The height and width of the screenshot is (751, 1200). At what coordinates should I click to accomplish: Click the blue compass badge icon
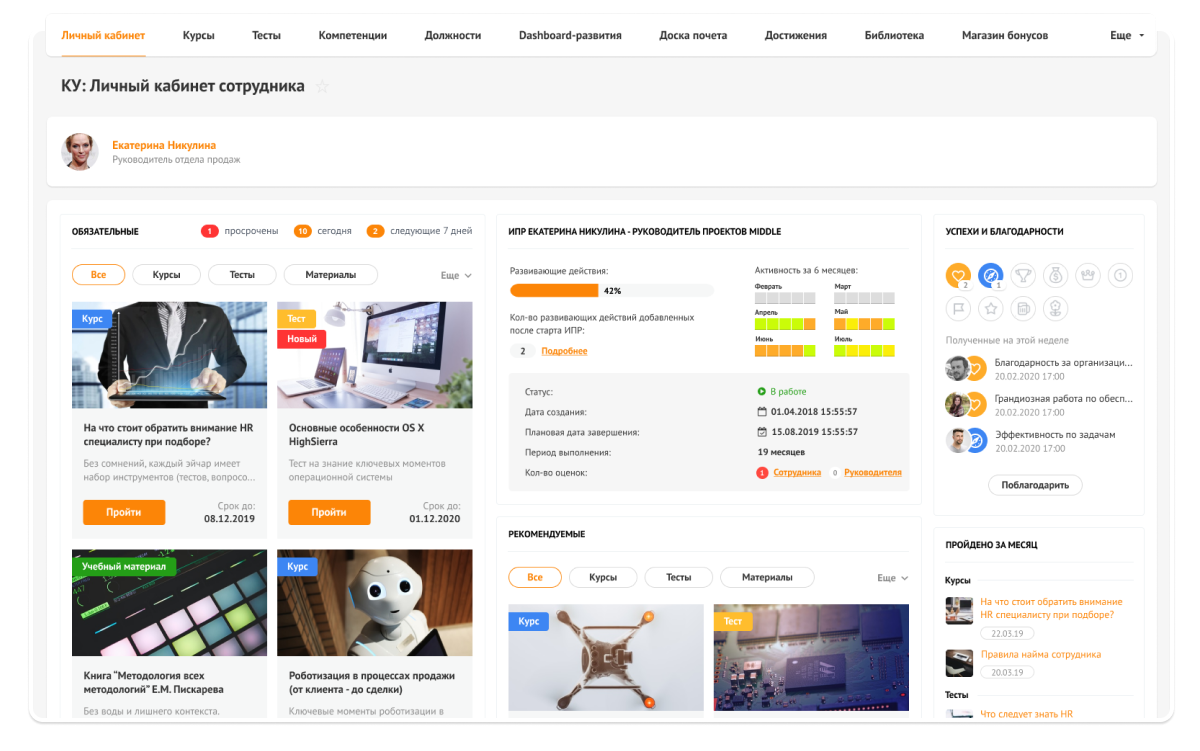click(x=990, y=275)
